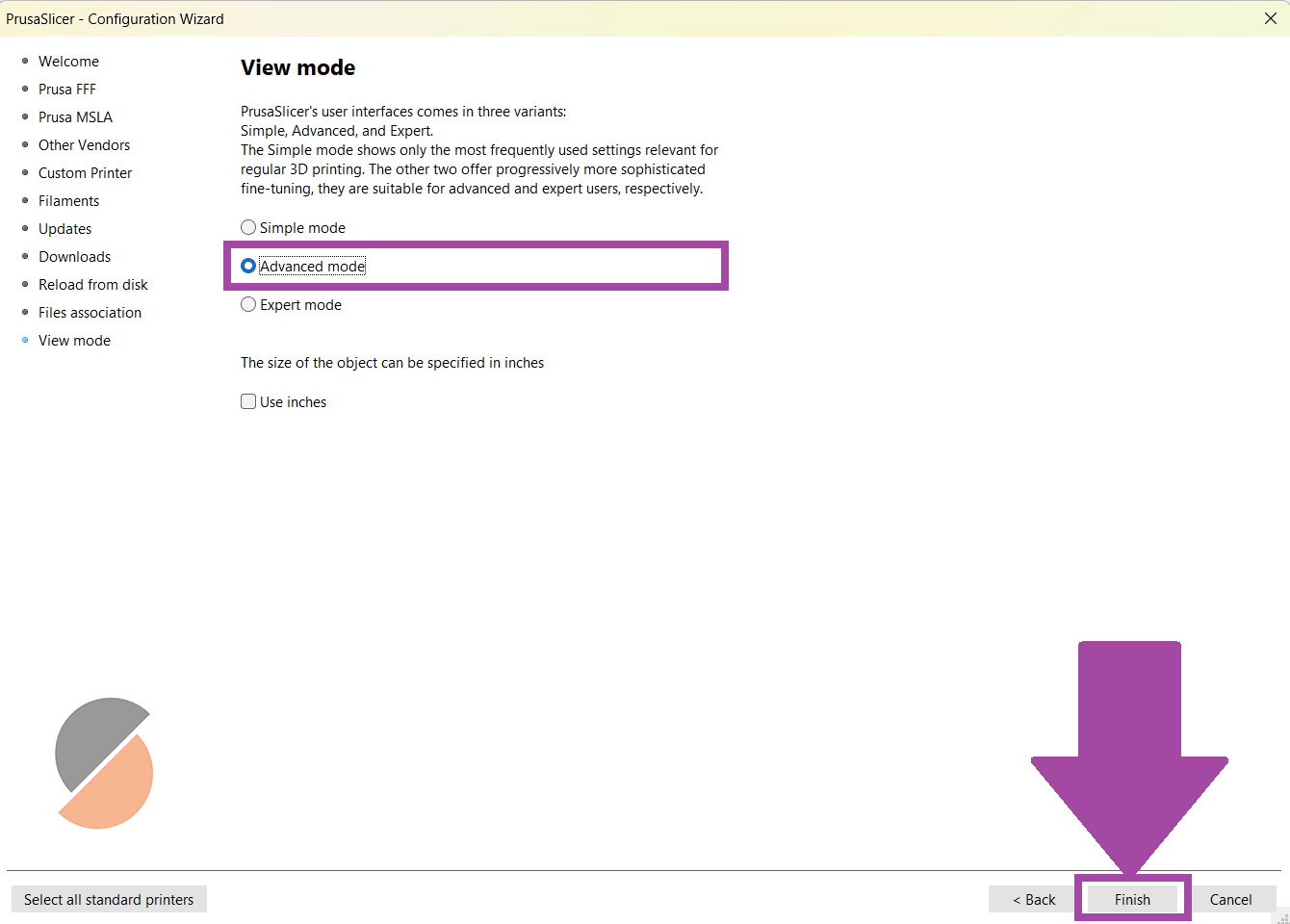Cancel the configuration wizard
This screenshot has width=1290, height=924.
point(1230,899)
